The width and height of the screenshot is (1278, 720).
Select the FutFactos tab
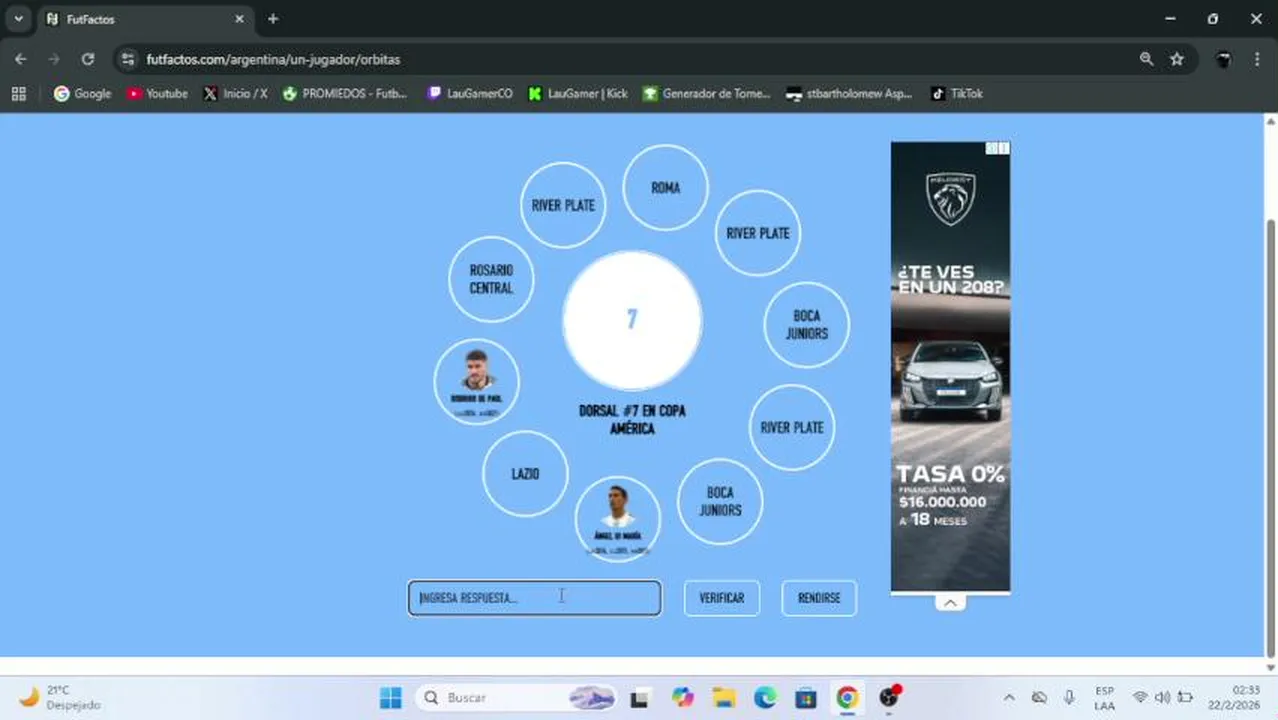point(145,19)
